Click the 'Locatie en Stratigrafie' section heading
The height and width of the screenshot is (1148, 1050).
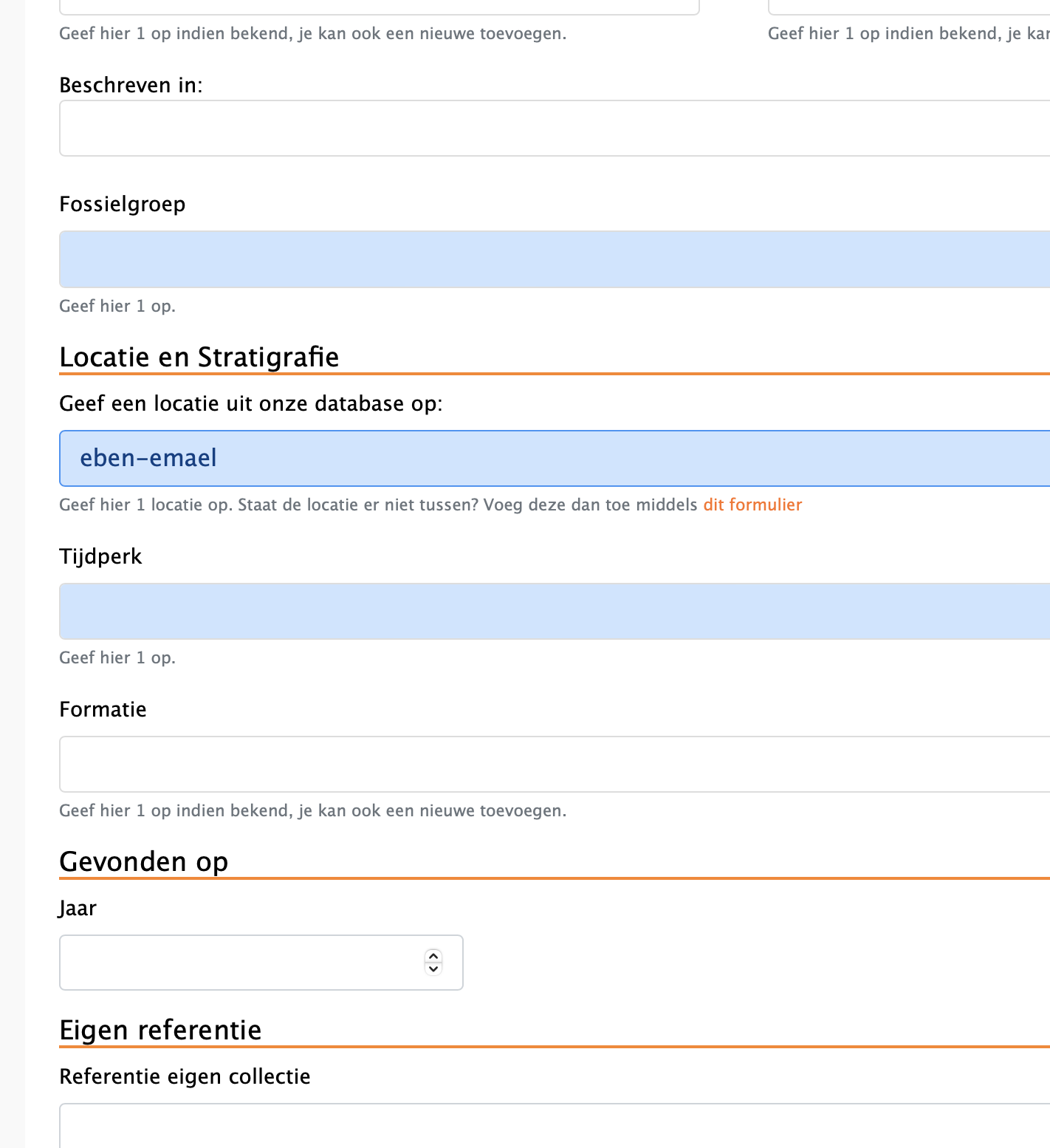pos(199,357)
